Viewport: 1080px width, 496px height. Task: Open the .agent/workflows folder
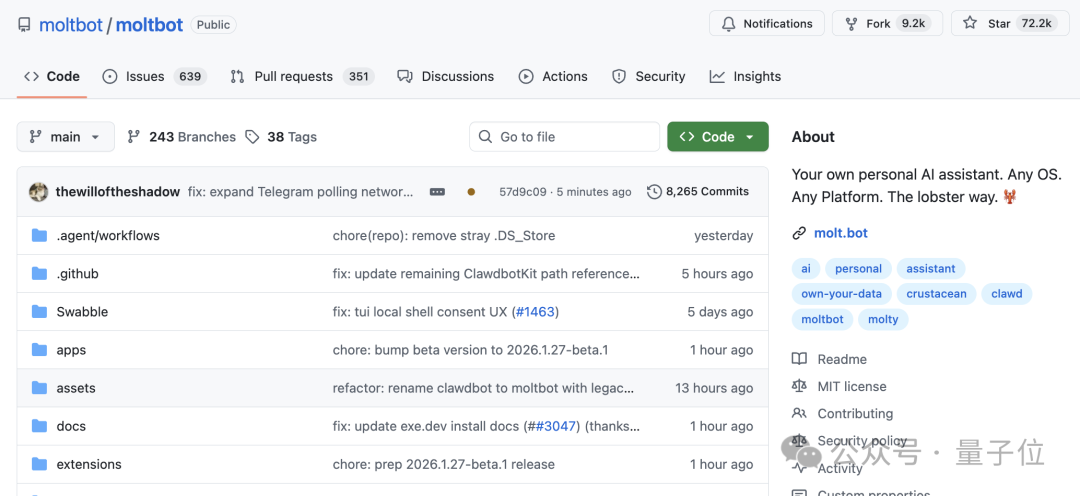tap(108, 236)
